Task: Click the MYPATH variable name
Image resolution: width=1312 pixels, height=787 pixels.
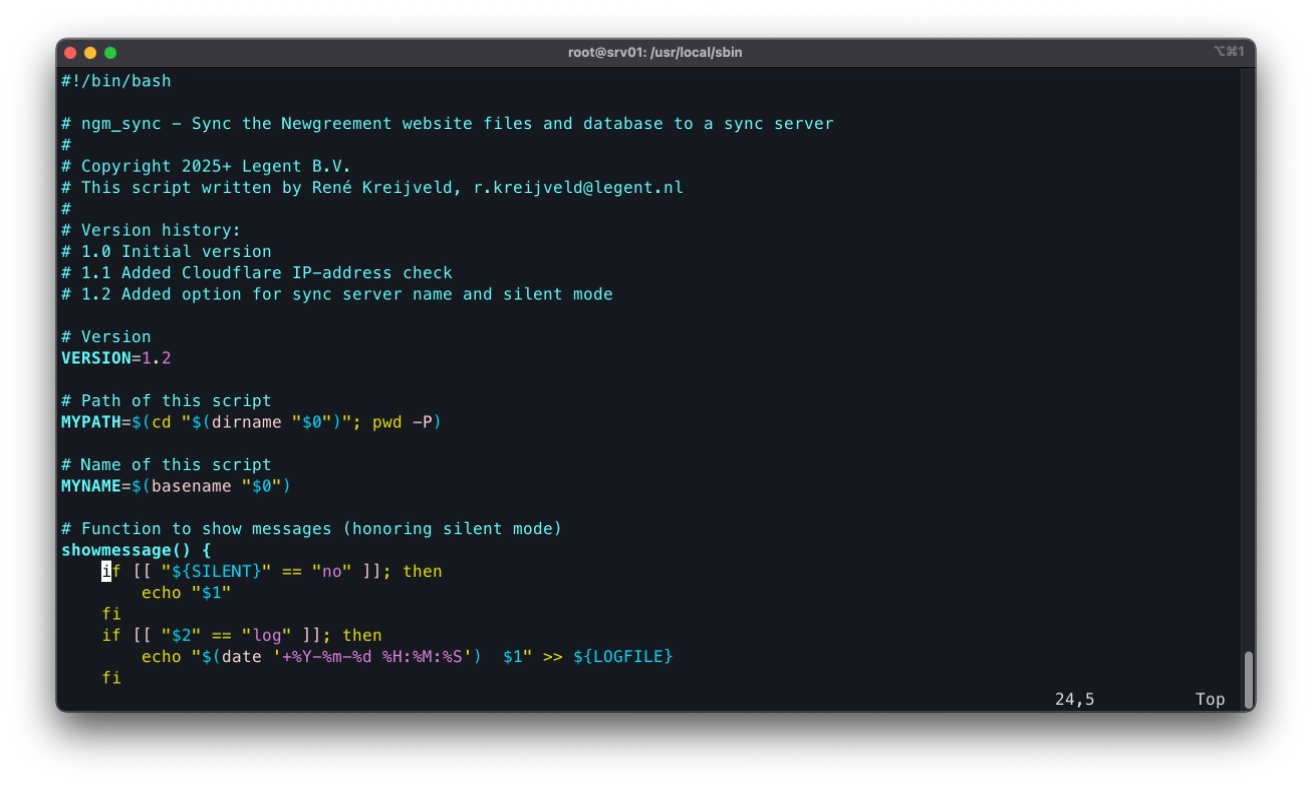Action: click(x=91, y=422)
